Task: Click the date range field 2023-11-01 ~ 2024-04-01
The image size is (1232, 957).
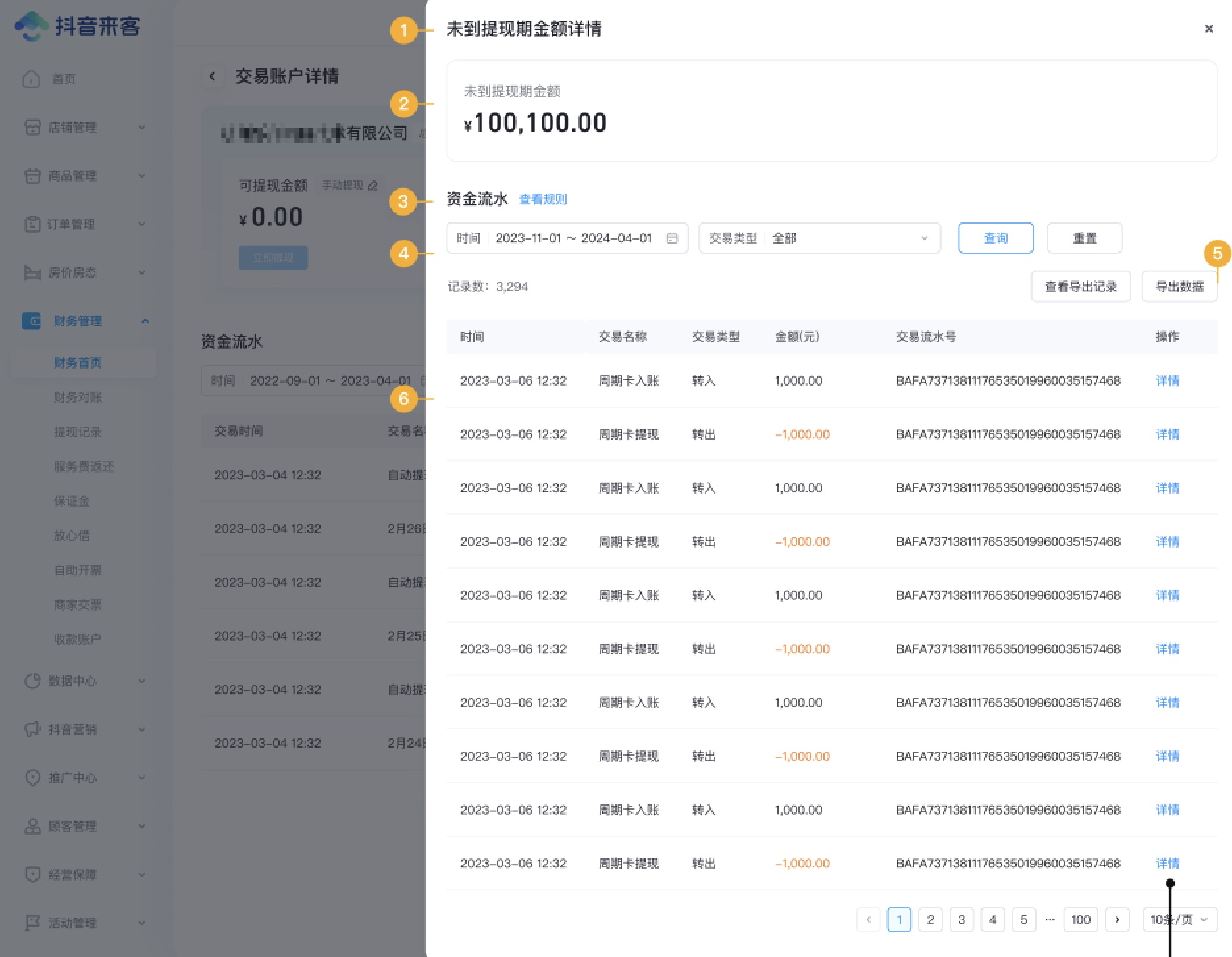Action: click(567, 238)
